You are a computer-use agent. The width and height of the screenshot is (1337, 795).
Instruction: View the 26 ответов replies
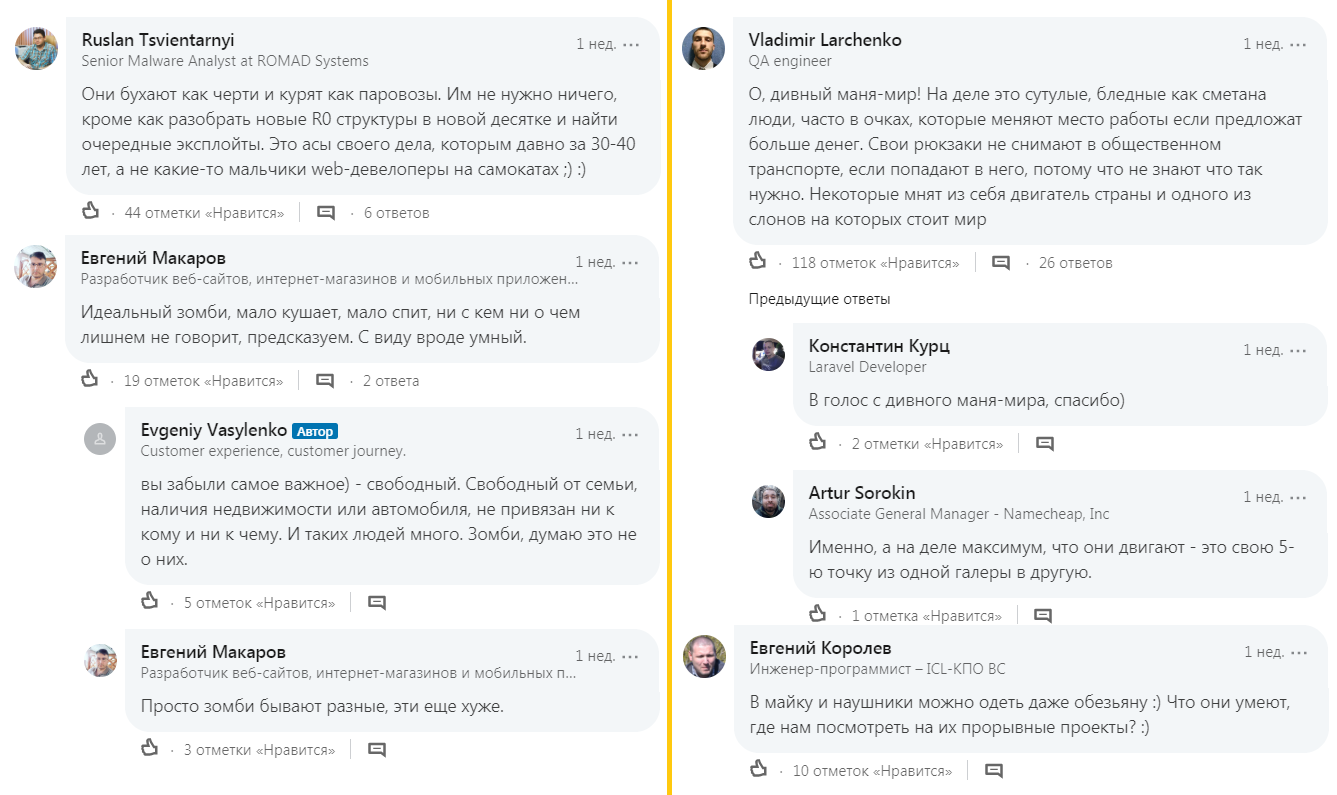pos(1075,263)
